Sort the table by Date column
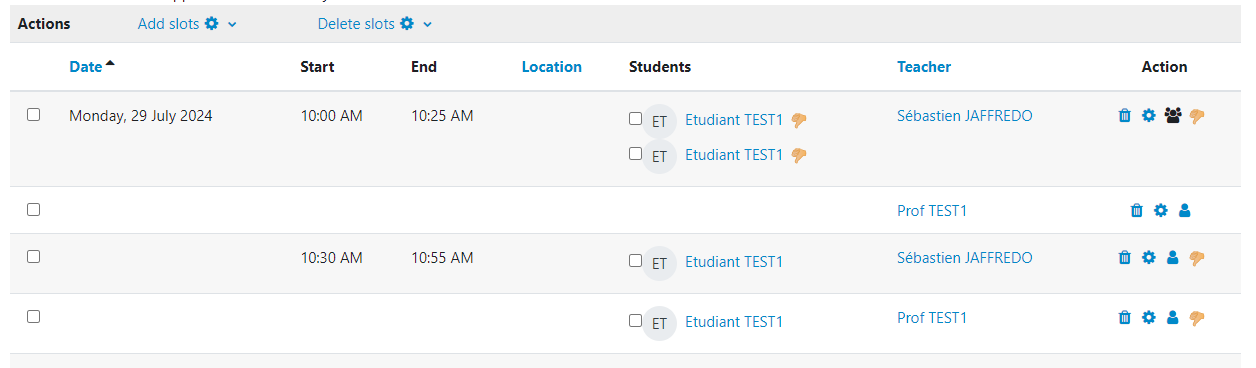The image size is (1256, 368). (86, 67)
